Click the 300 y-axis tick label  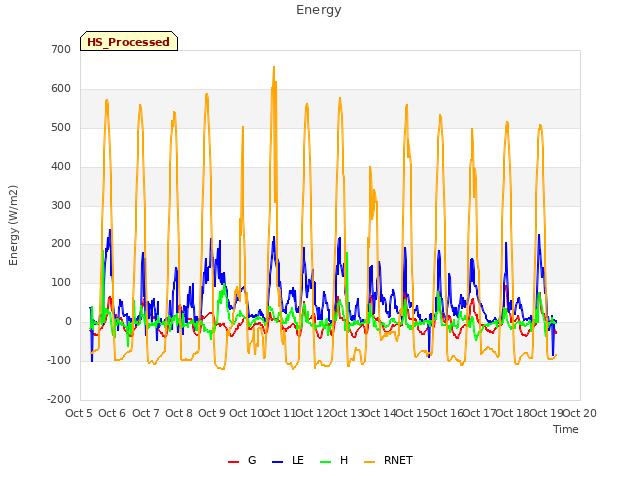point(61,205)
